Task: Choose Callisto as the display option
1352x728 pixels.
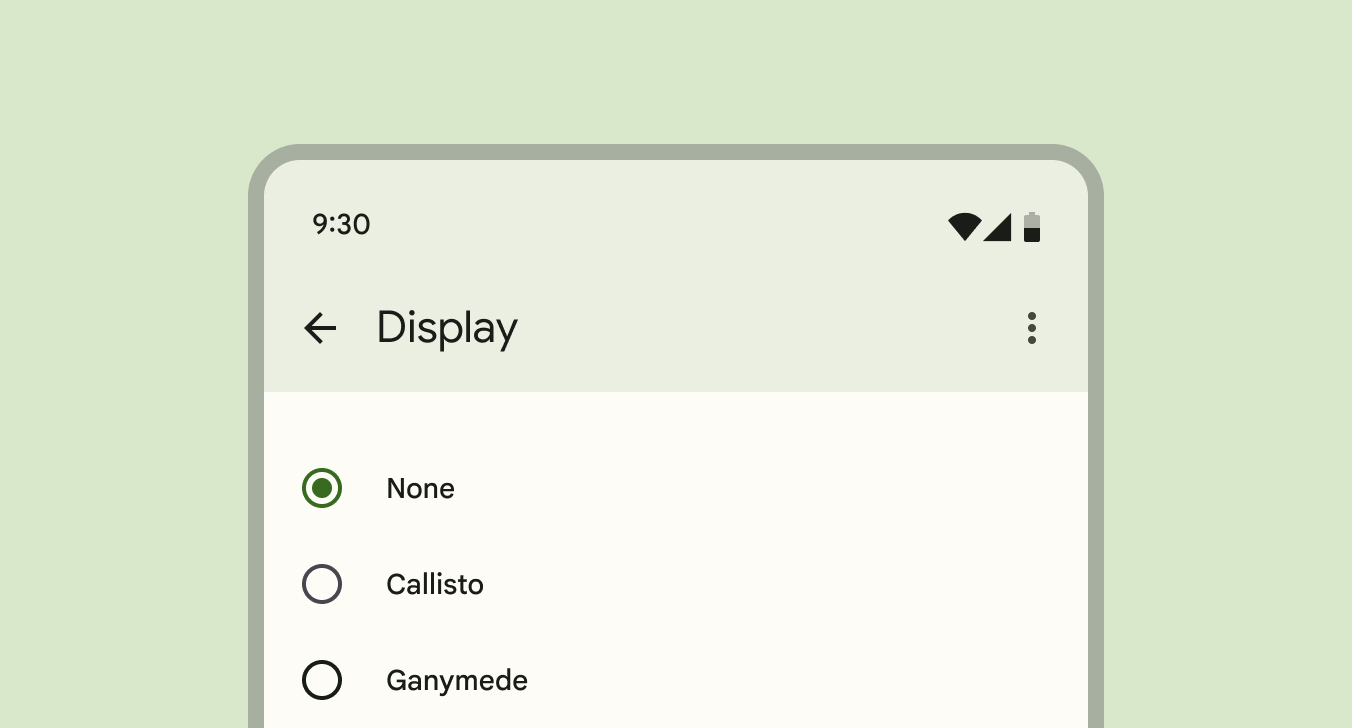Action: [x=321, y=584]
